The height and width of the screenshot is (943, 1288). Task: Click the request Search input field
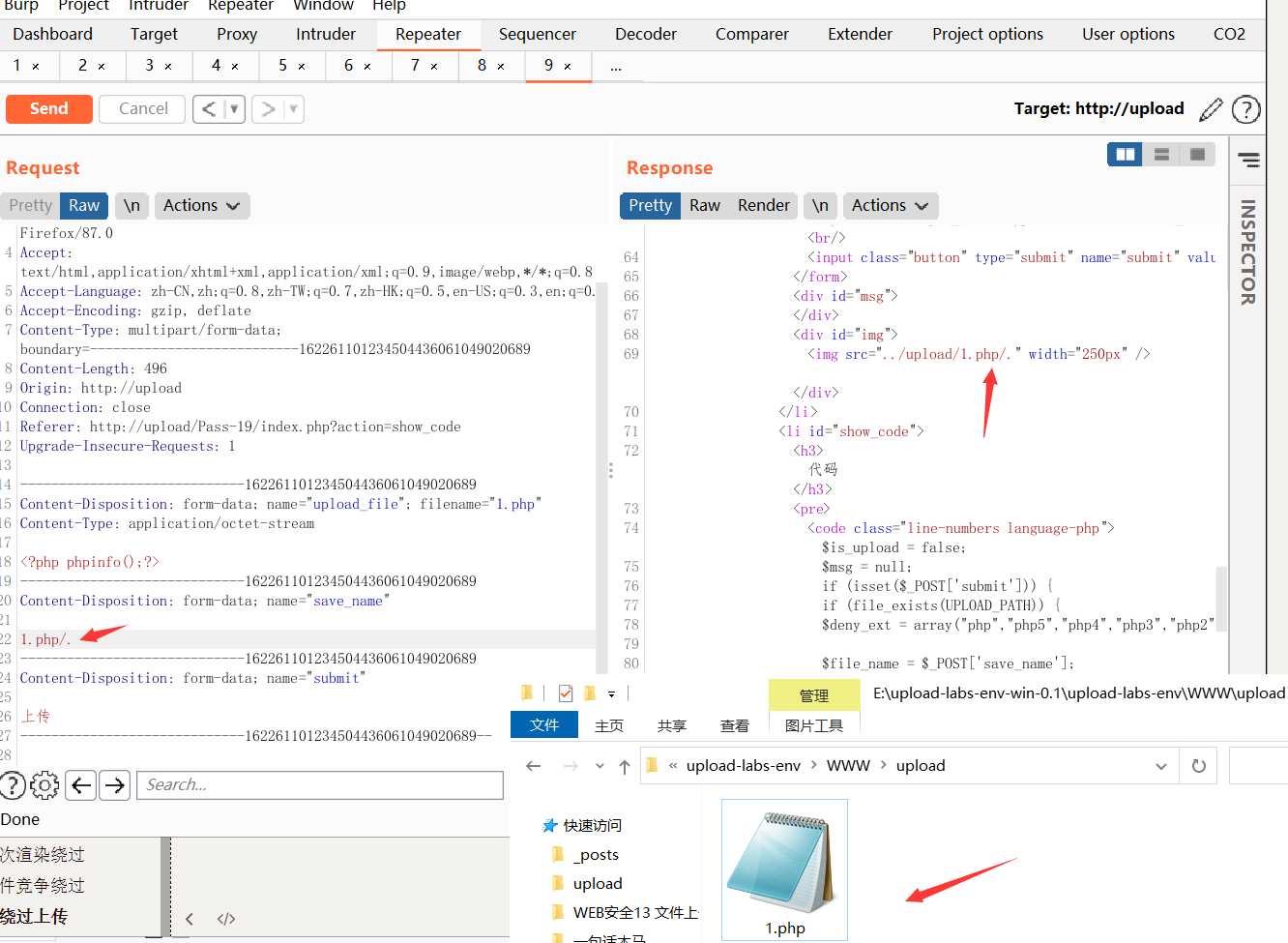pyautogui.click(x=320, y=785)
